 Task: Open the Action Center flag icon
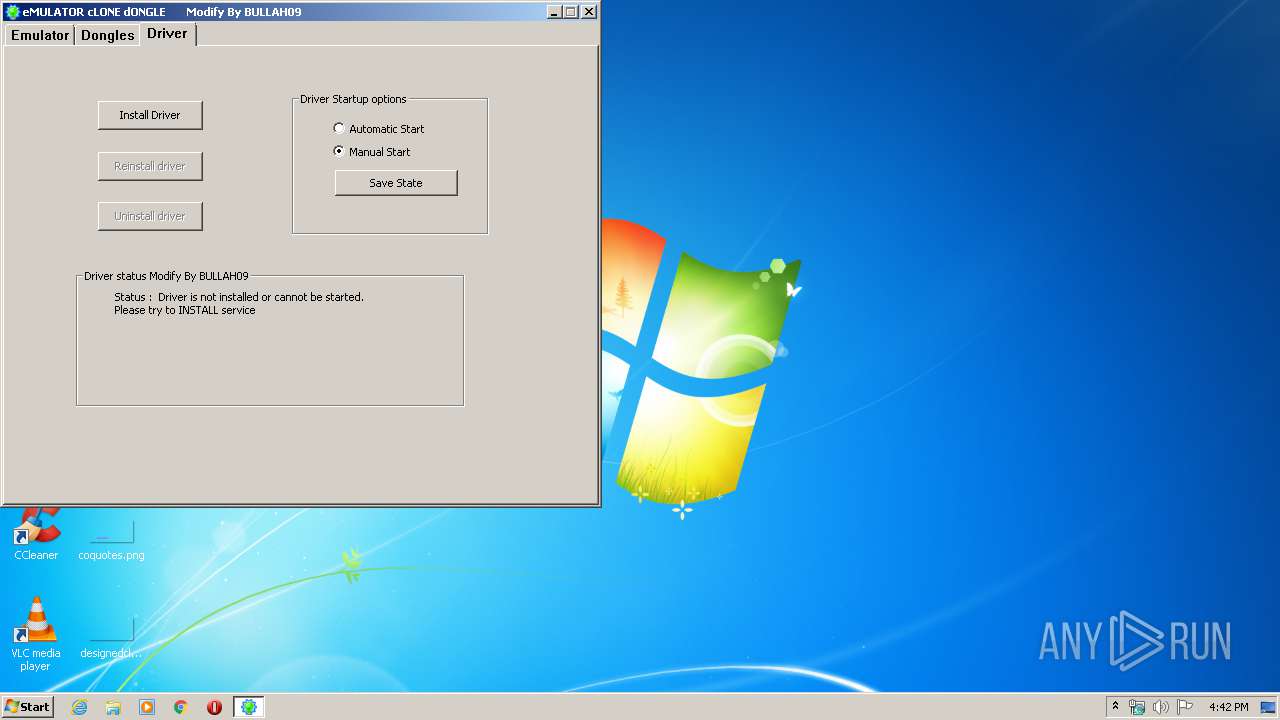[1185, 707]
